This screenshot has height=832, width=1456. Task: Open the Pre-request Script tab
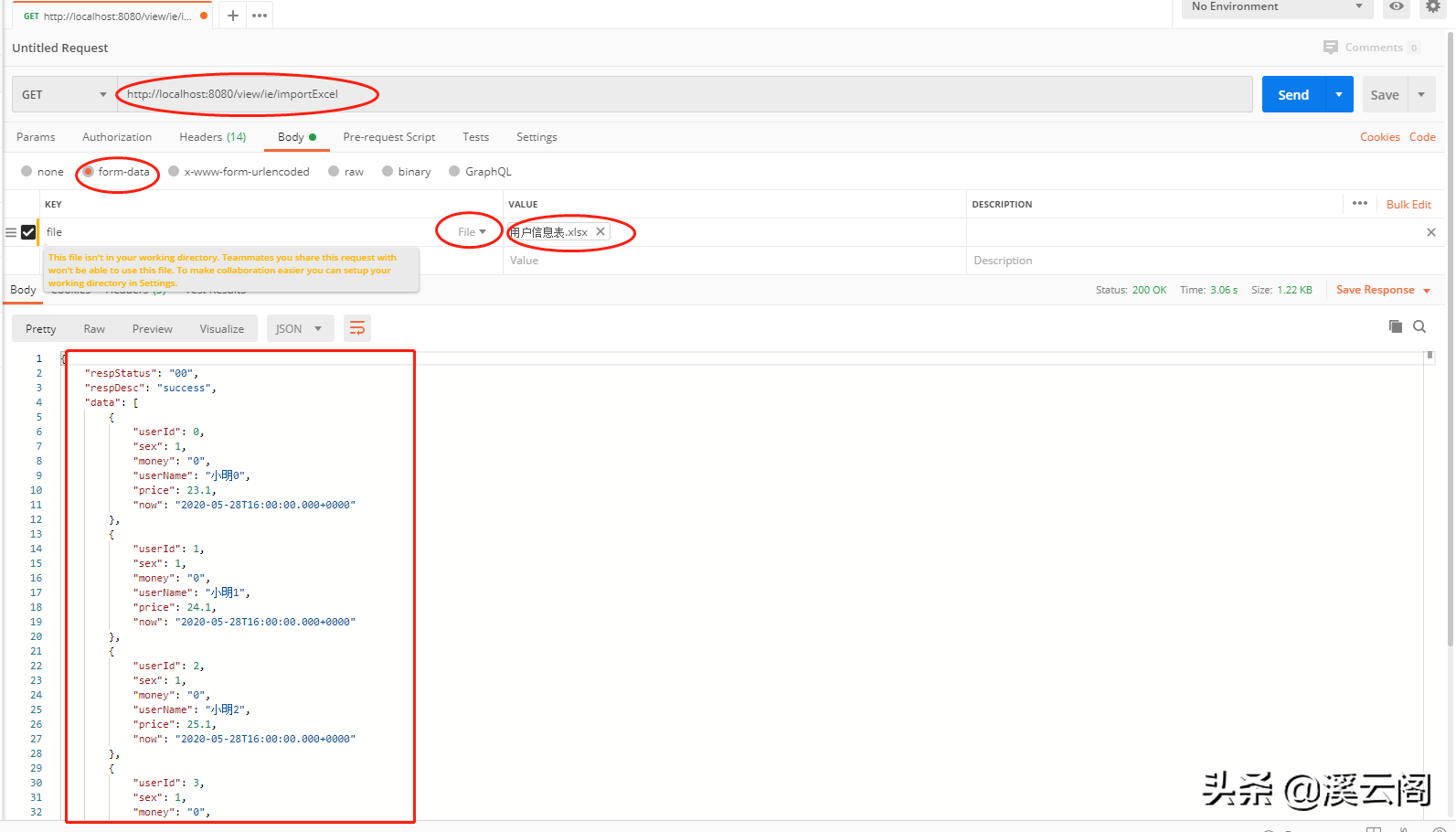coord(389,137)
